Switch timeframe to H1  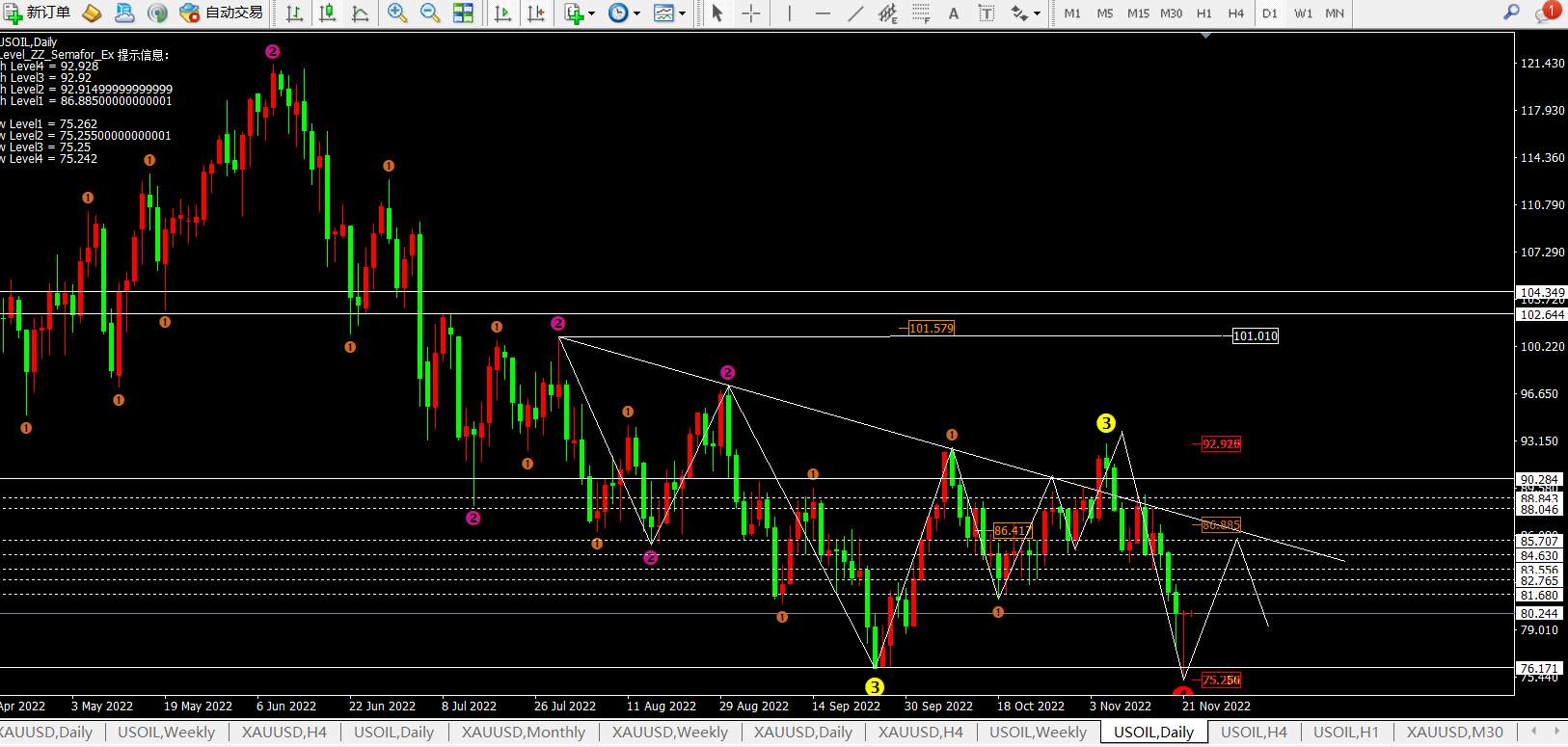pos(1203,13)
